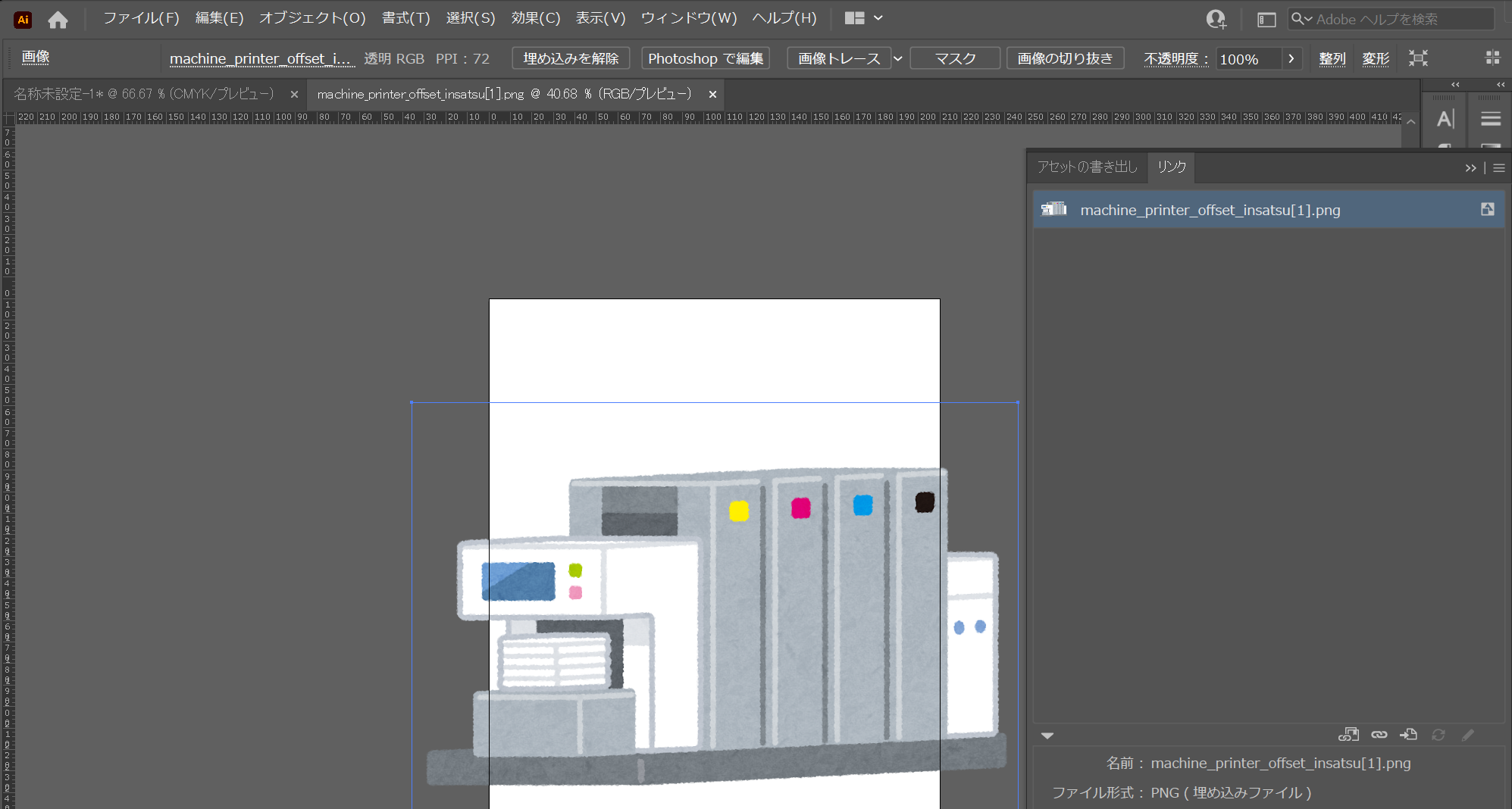Image resolution: width=1512 pixels, height=809 pixels.
Task: Click the isolate selected object icon
Action: click(1418, 58)
